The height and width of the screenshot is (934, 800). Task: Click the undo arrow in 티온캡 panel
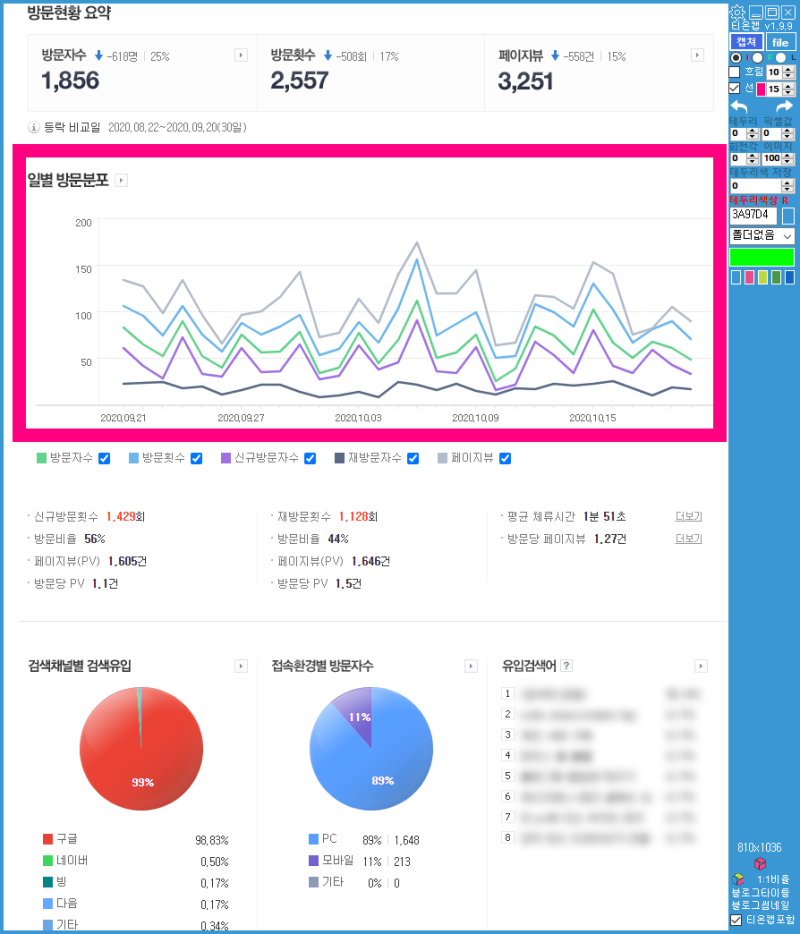(739, 107)
